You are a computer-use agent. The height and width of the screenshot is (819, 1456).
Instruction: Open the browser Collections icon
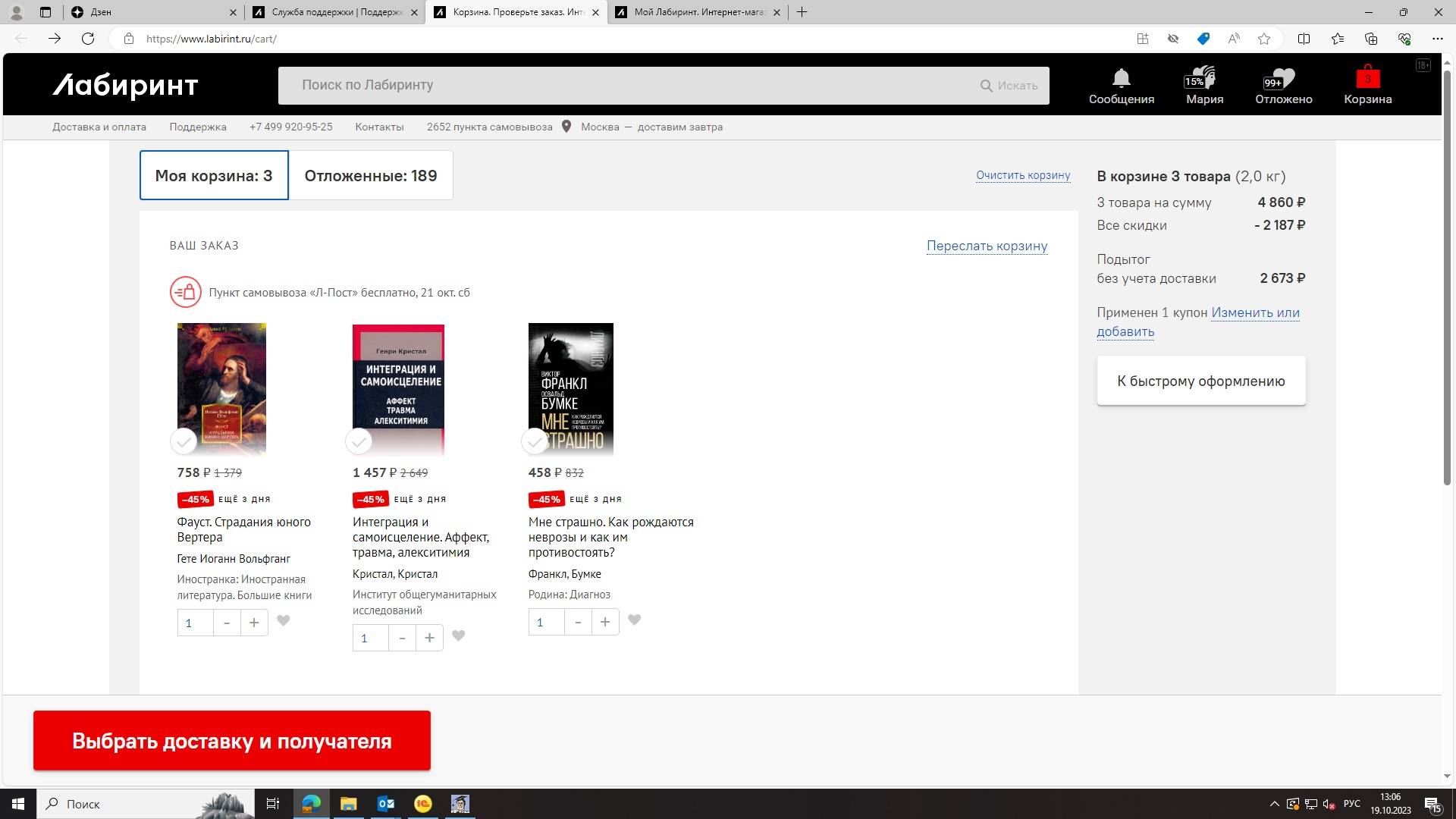click(x=1371, y=39)
